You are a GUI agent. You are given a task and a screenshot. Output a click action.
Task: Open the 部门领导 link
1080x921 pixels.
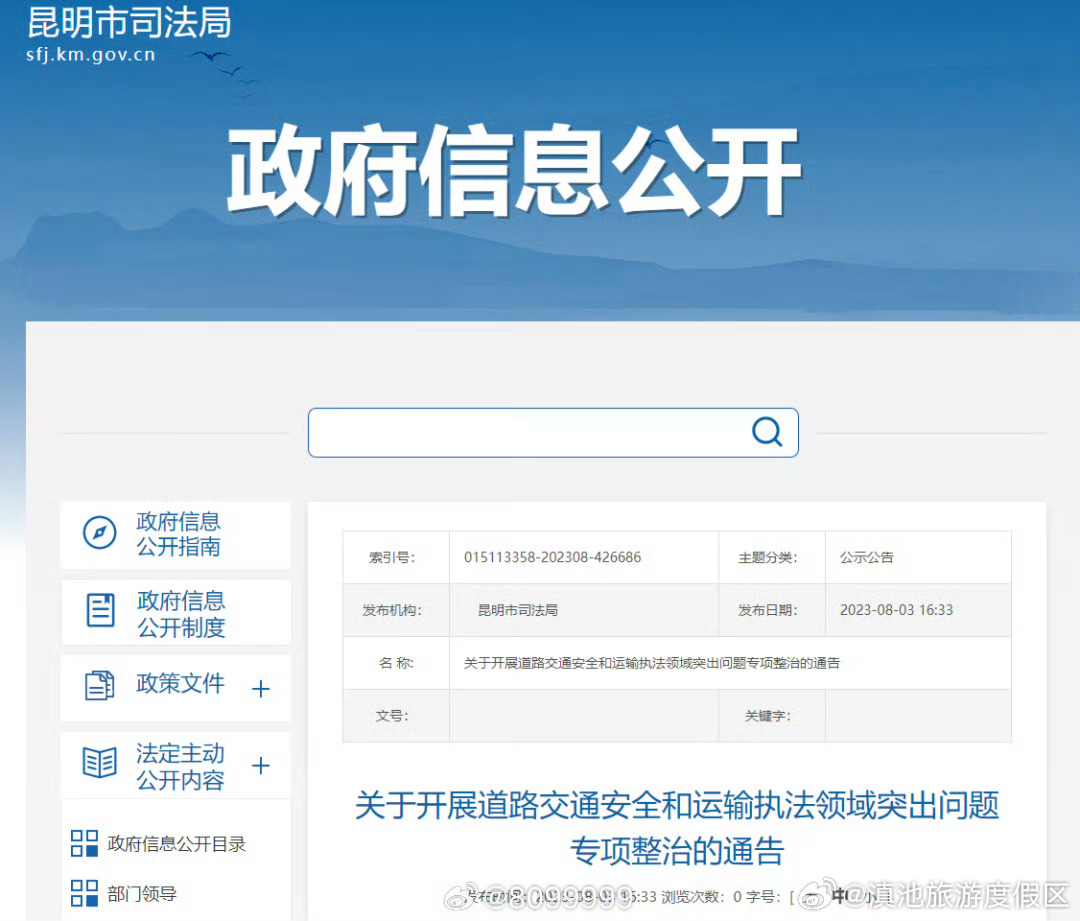click(143, 893)
